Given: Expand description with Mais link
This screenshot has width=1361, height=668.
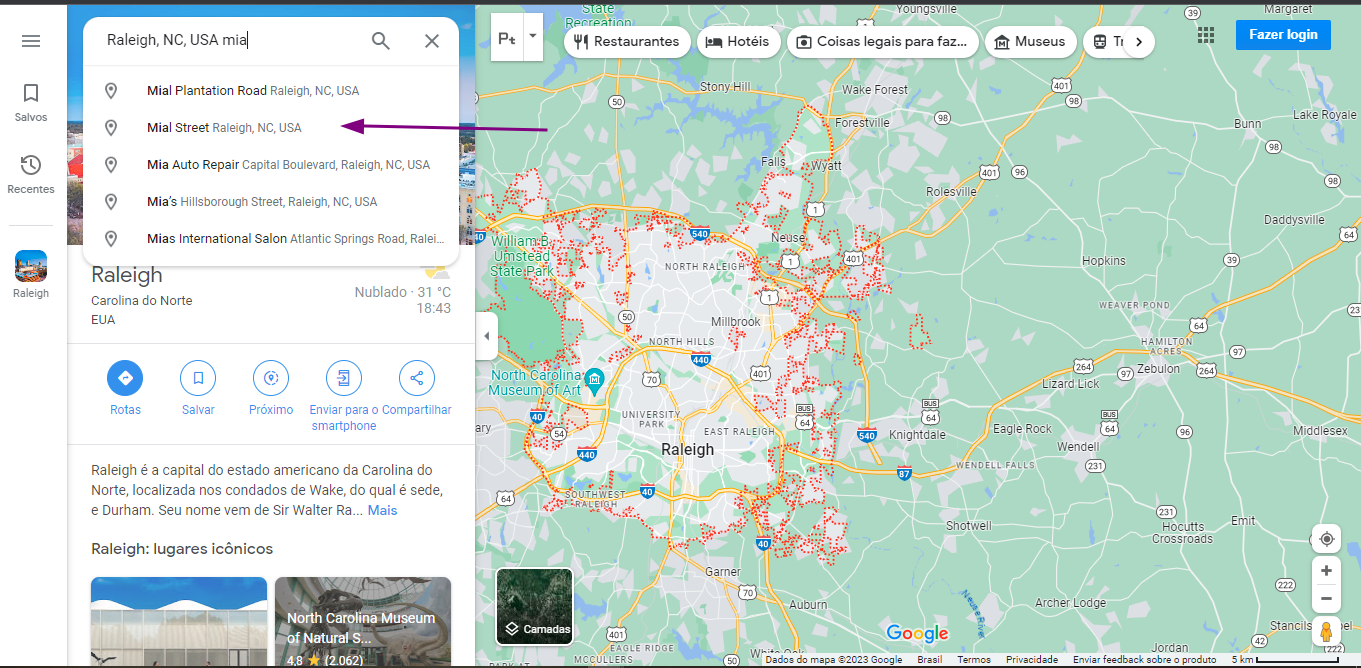Looking at the screenshot, I should pyautogui.click(x=382, y=510).
